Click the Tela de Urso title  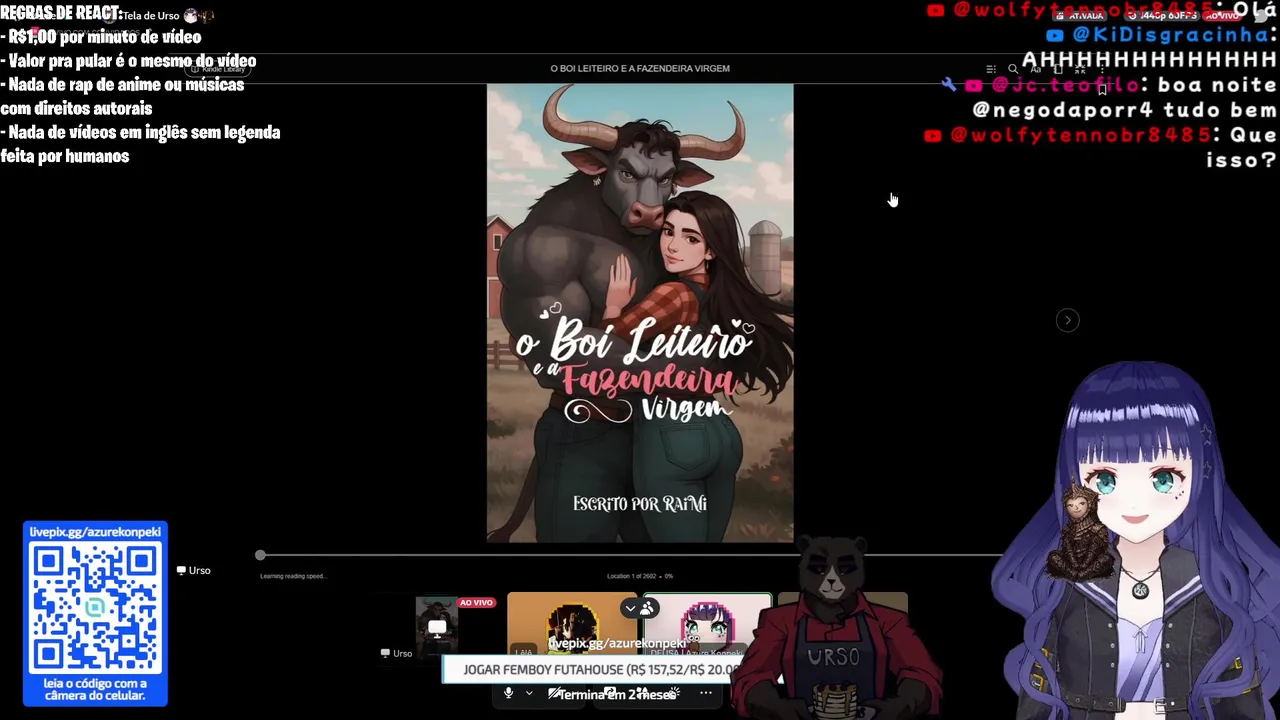pos(151,16)
